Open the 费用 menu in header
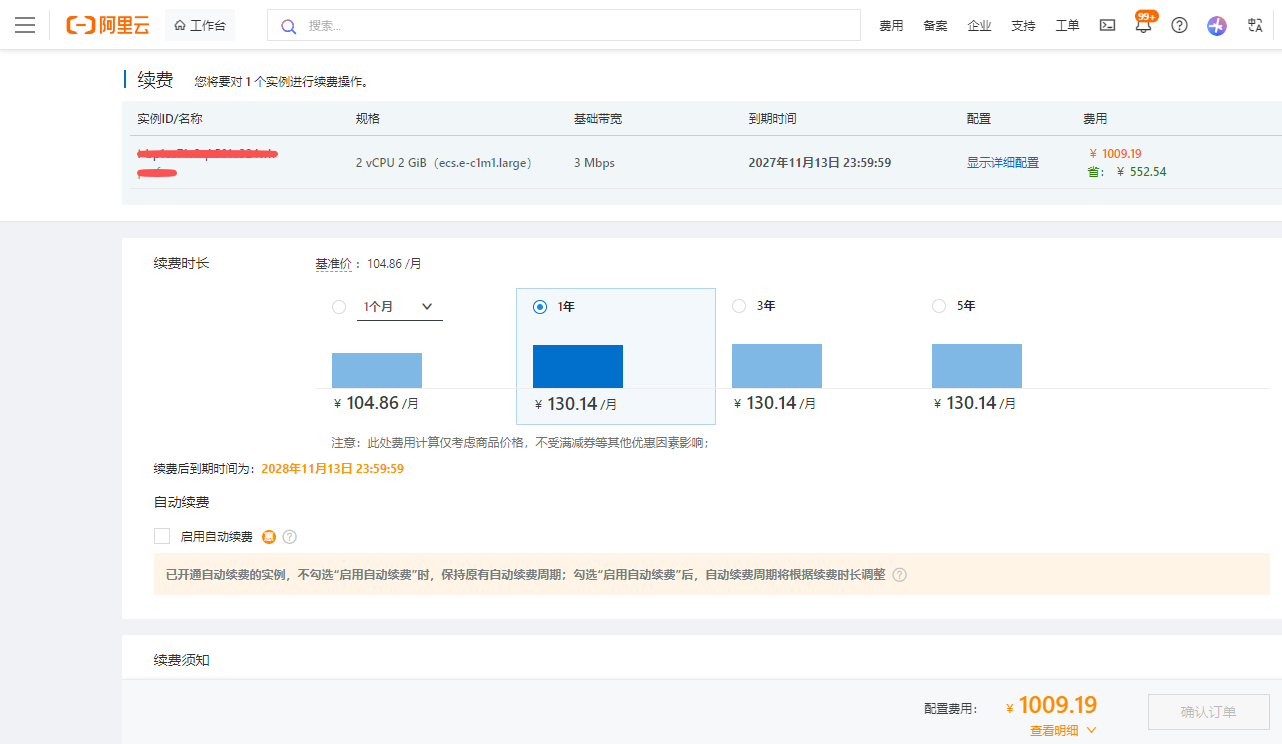The width and height of the screenshot is (1282, 744). point(891,26)
